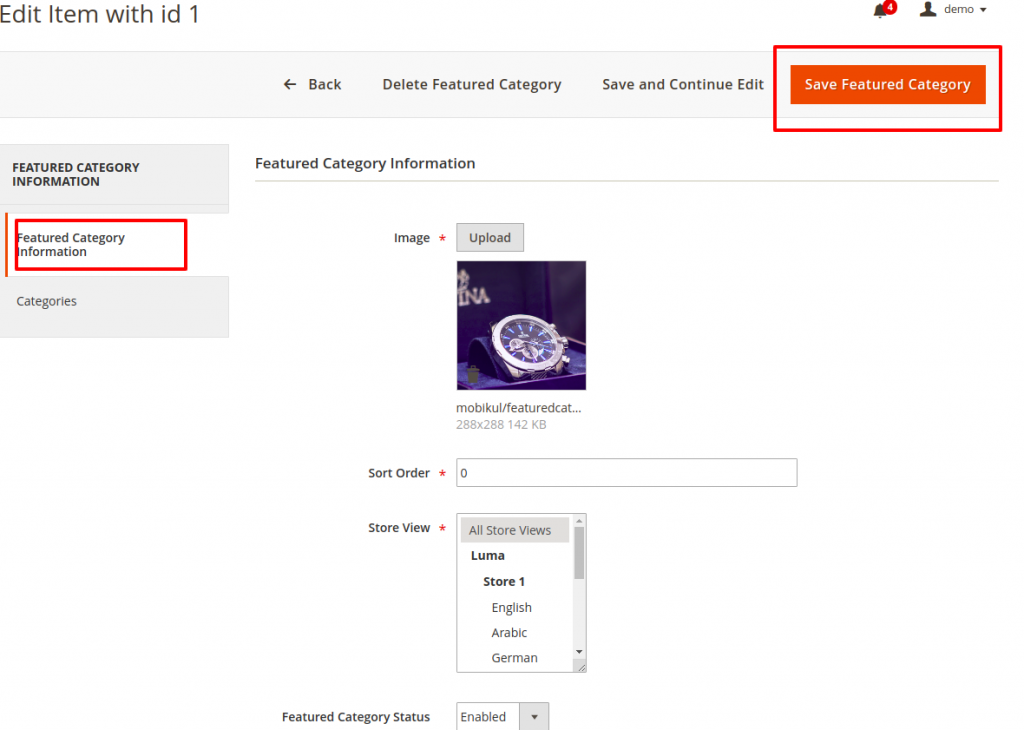1024x730 pixels.
Task: Select the Arabic store view
Action: pyautogui.click(x=509, y=633)
